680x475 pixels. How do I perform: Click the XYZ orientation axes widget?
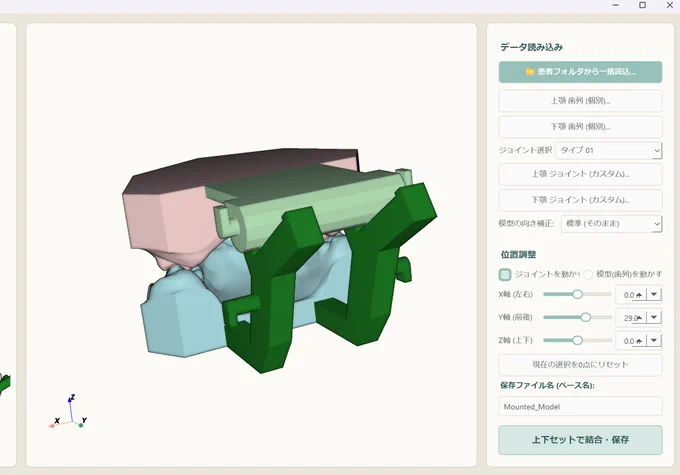[x=69, y=412]
